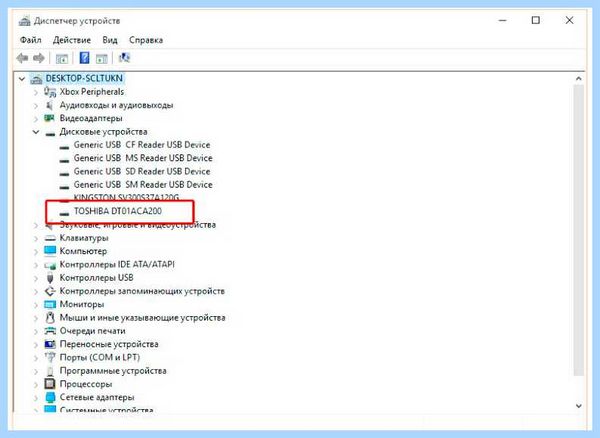Click the scrollbar down arrow
The width and height of the screenshot is (600, 438).
pos(579,406)
